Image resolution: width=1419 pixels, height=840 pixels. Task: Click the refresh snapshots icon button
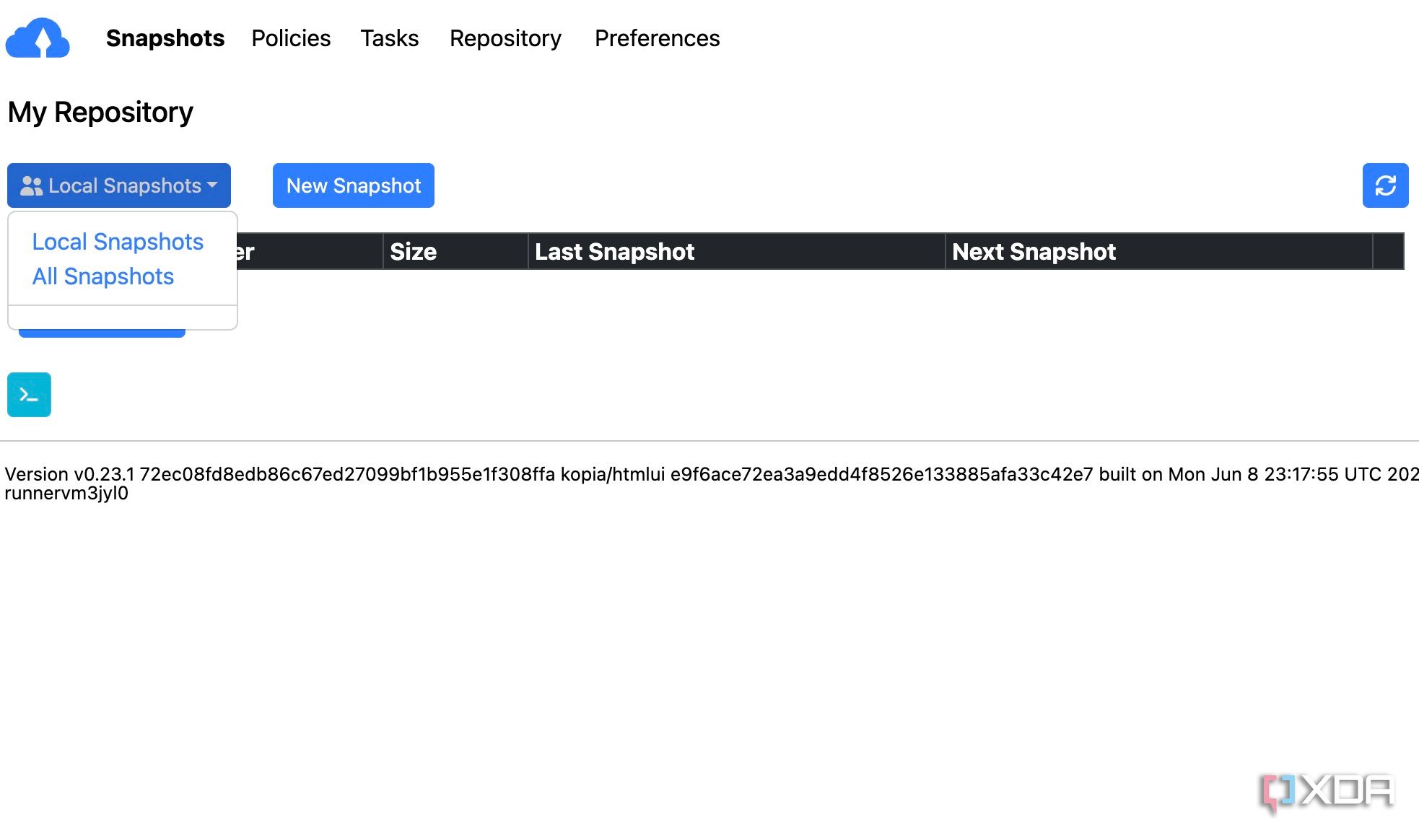click(x=1385, y=185)
